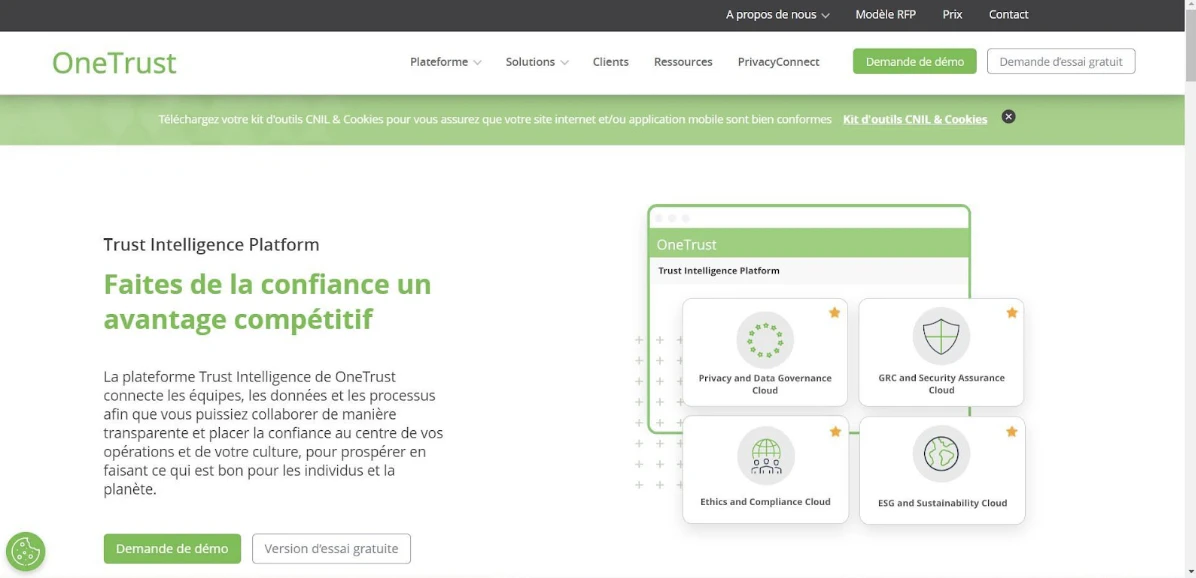Open the Ressources page
The image size is (1196, 578).
(683, 62)
